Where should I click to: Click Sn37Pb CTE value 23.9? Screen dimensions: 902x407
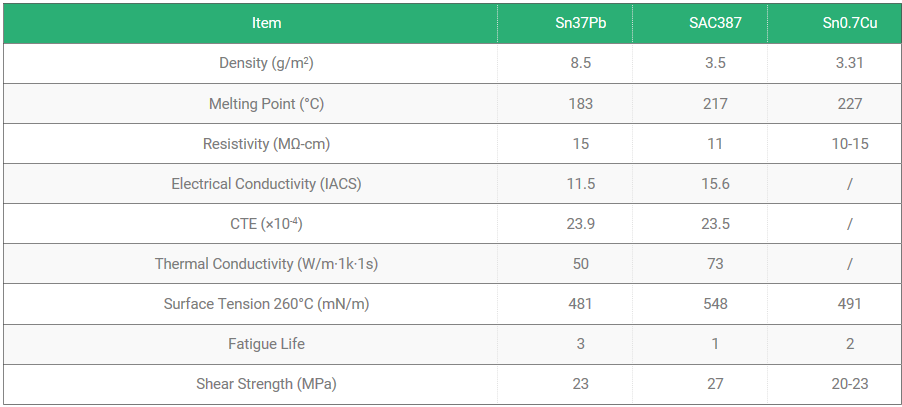pyautogui.click(x=580, y=224)
